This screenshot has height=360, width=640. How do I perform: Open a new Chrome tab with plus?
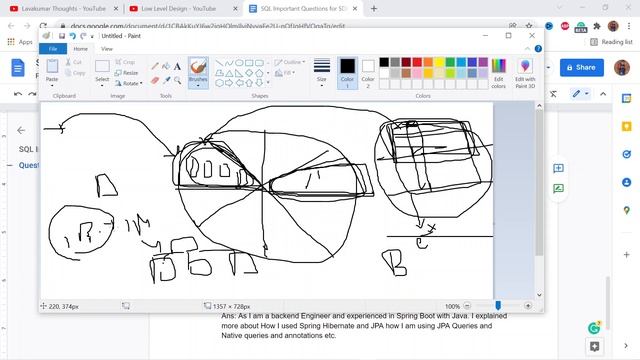tap(373, 9)
